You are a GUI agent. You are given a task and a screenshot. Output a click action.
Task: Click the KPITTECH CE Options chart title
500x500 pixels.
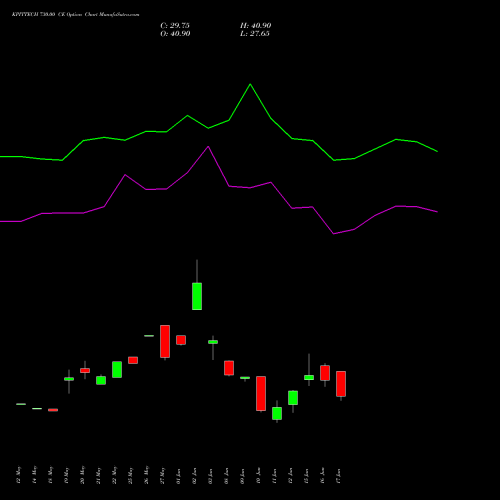(76, 15)
